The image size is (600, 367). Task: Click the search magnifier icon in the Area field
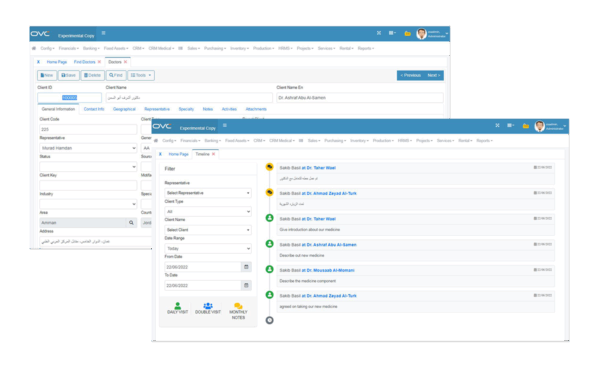pyautogui.click(x=131, y=223)
